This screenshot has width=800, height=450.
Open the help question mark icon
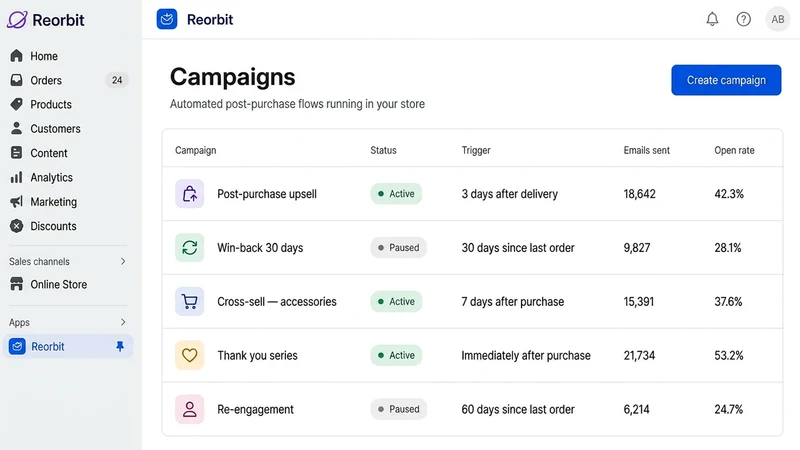(x=743, y=19)
